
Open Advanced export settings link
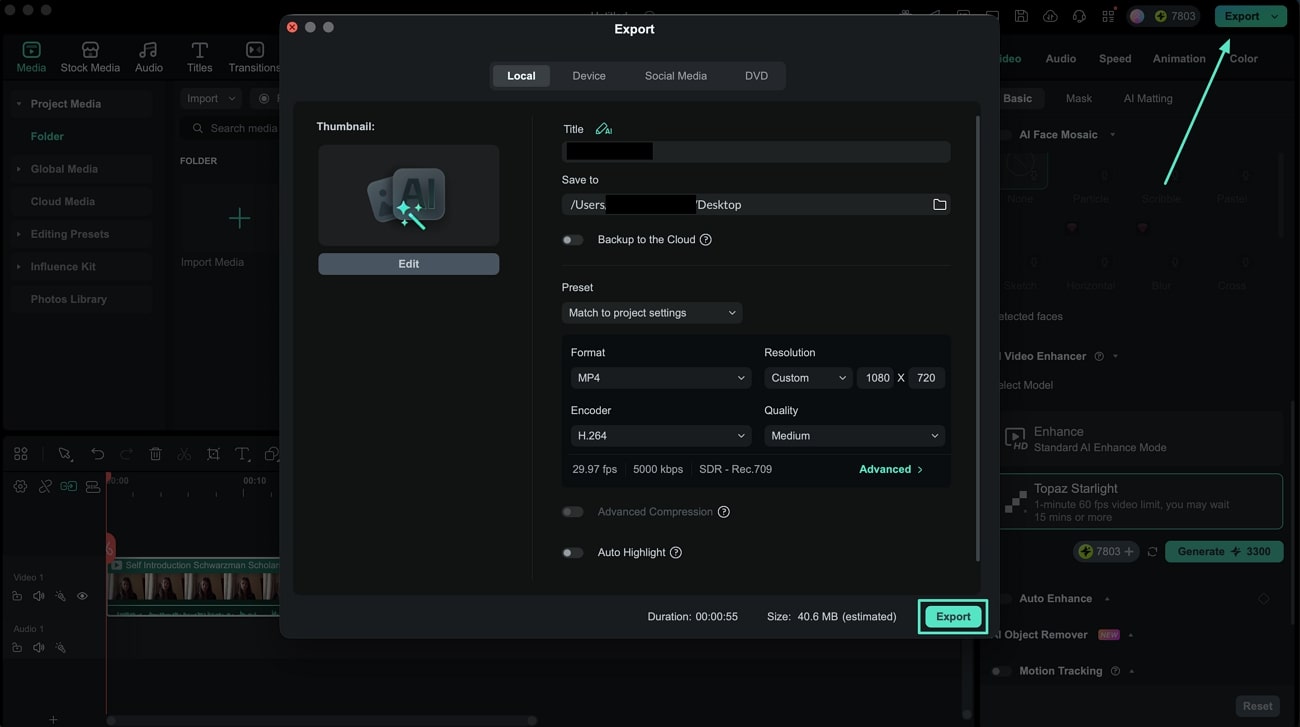[x=889, y=468]
